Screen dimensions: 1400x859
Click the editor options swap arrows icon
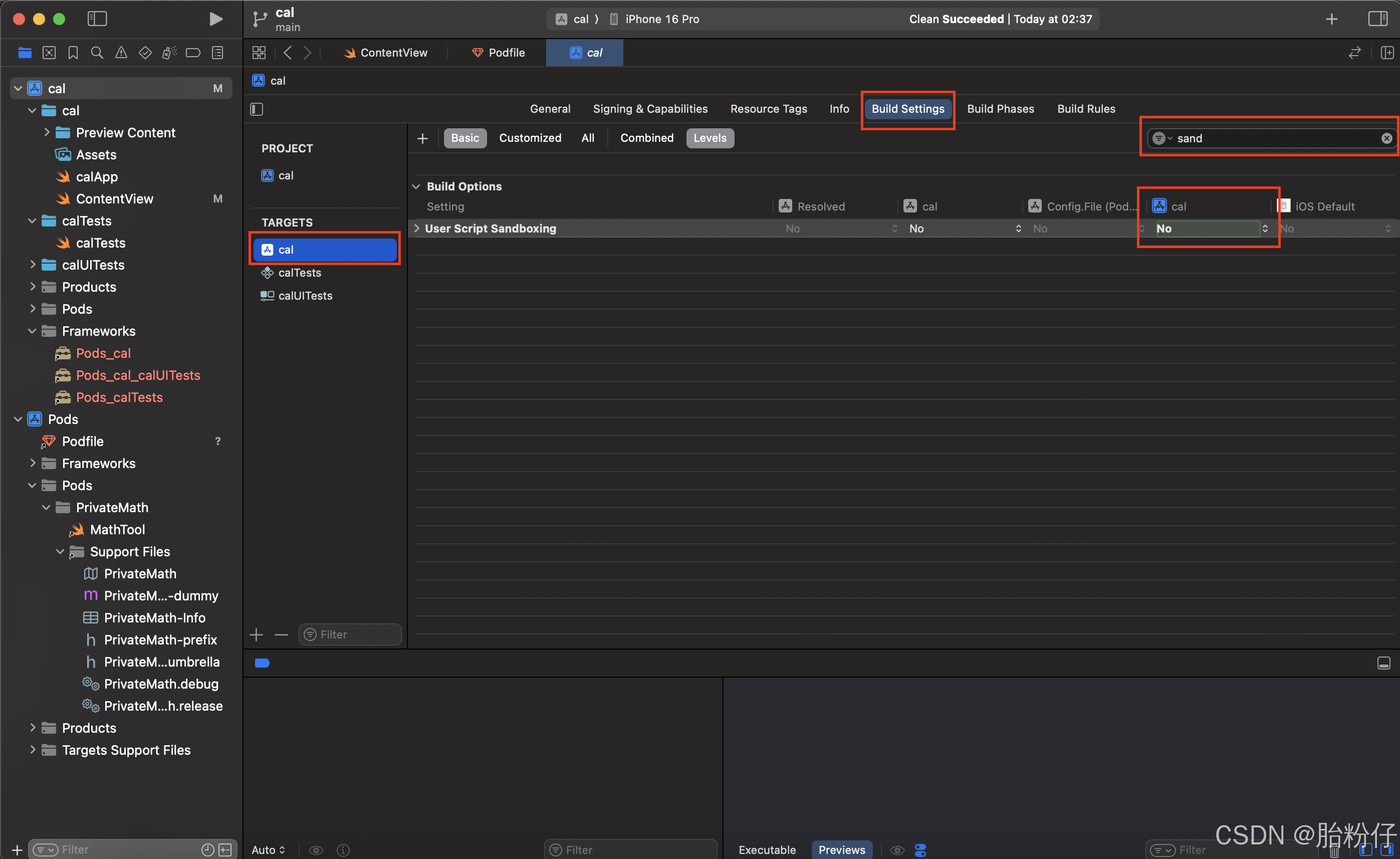pos(1354,53)
